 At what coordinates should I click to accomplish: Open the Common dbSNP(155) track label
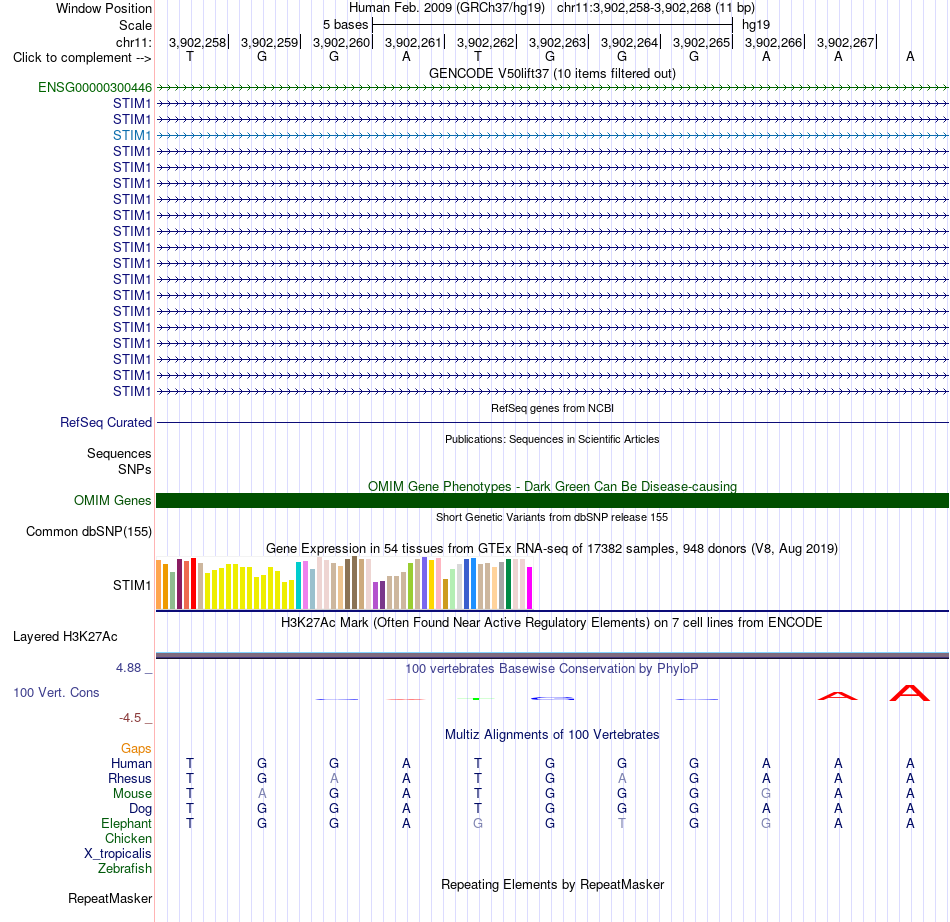[88, 532]
